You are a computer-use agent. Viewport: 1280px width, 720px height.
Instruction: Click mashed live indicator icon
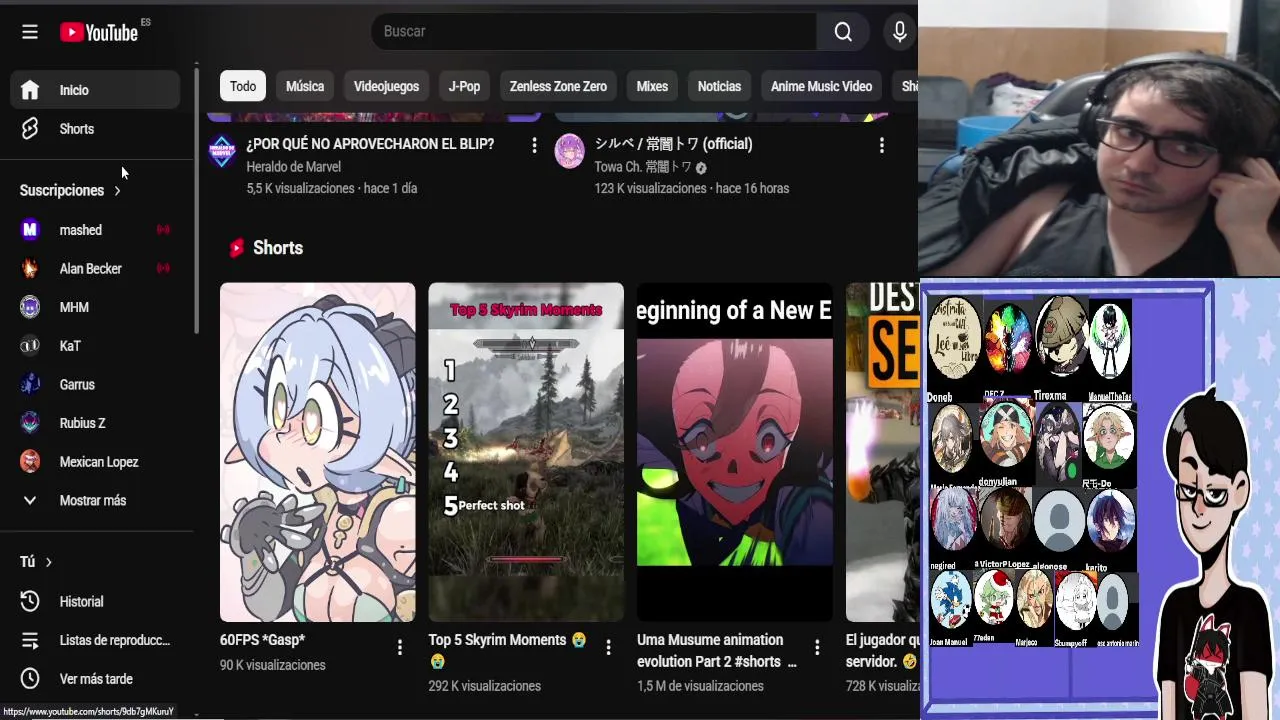pyautogui.click(x=163, y=230)
